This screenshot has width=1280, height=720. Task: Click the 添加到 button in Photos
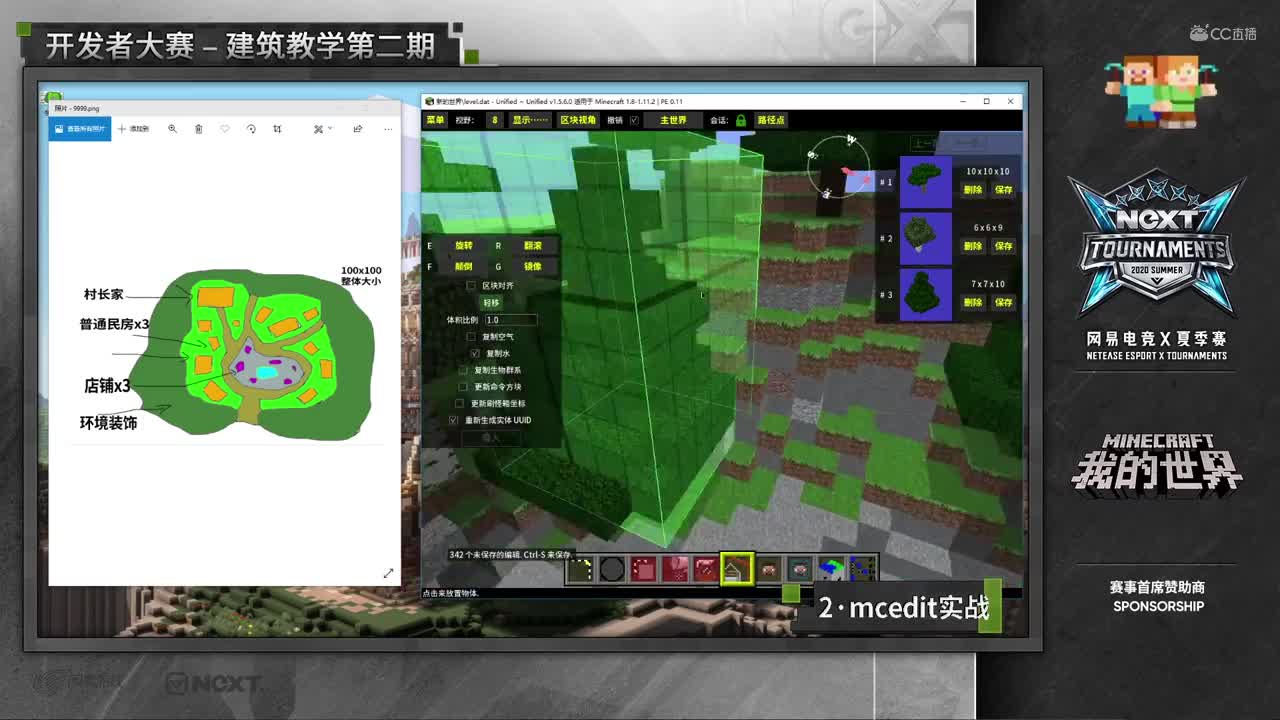[133, 129]
